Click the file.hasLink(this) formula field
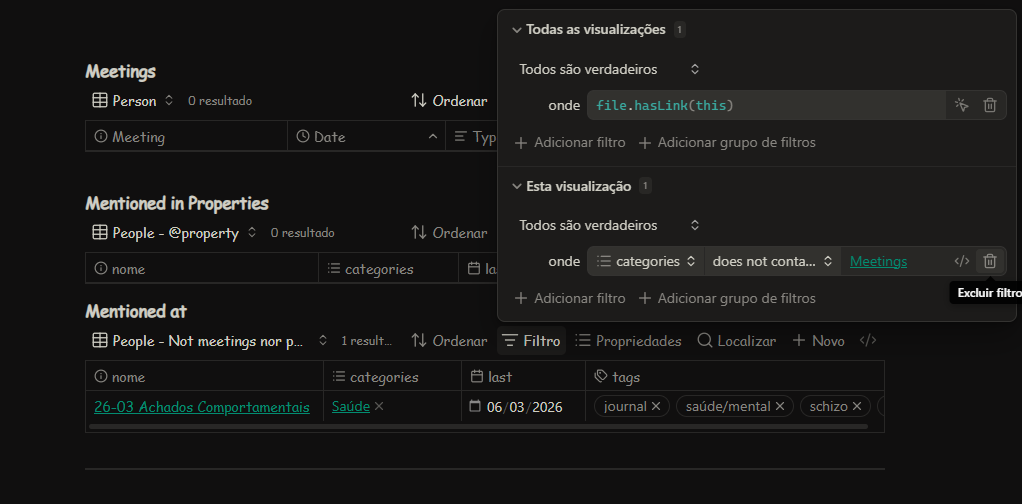 [765, 105]
